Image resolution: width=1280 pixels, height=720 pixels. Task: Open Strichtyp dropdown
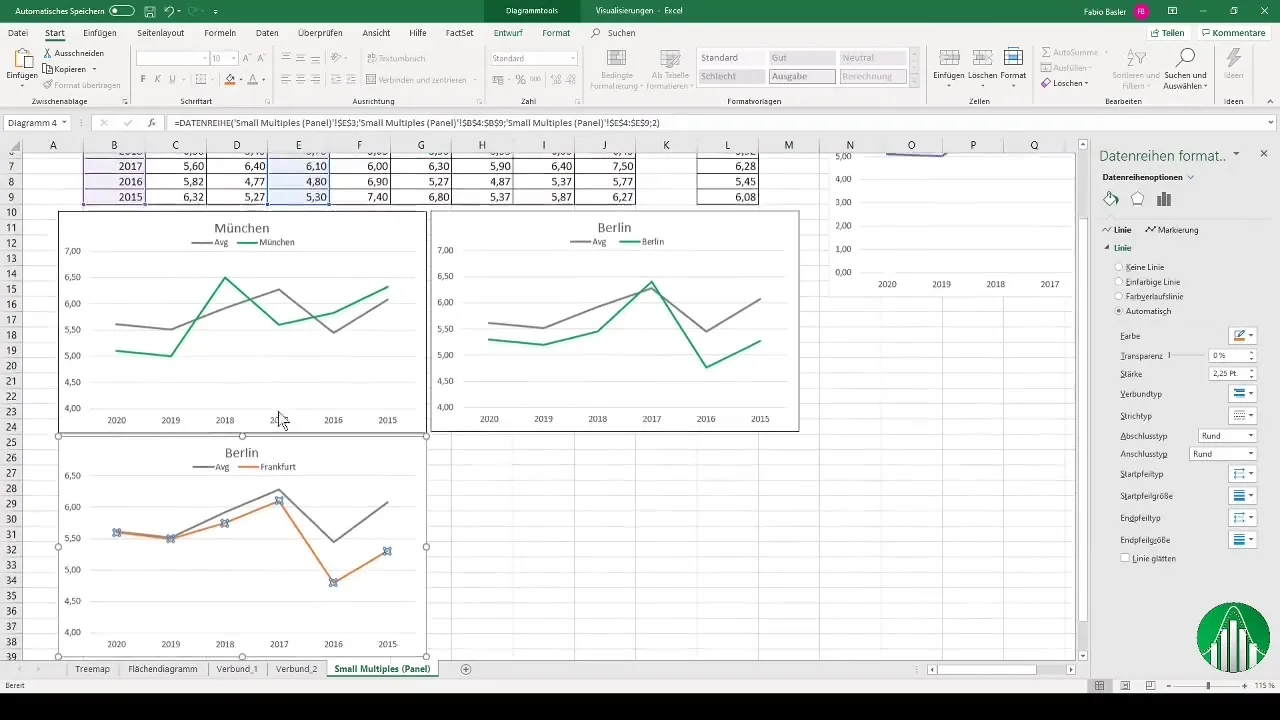pos(1242,415)
